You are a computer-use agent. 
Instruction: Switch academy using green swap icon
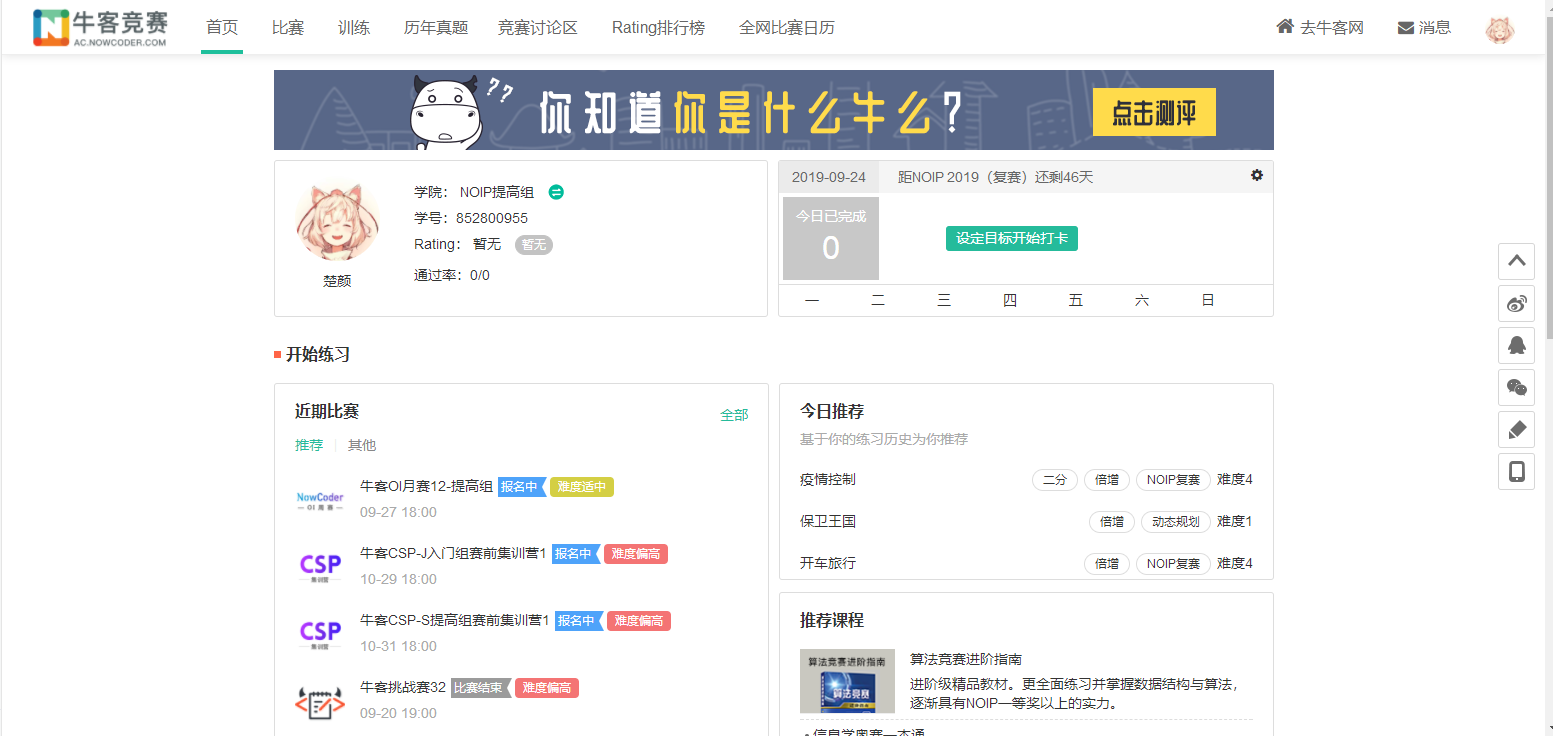[x=556, y=191]
